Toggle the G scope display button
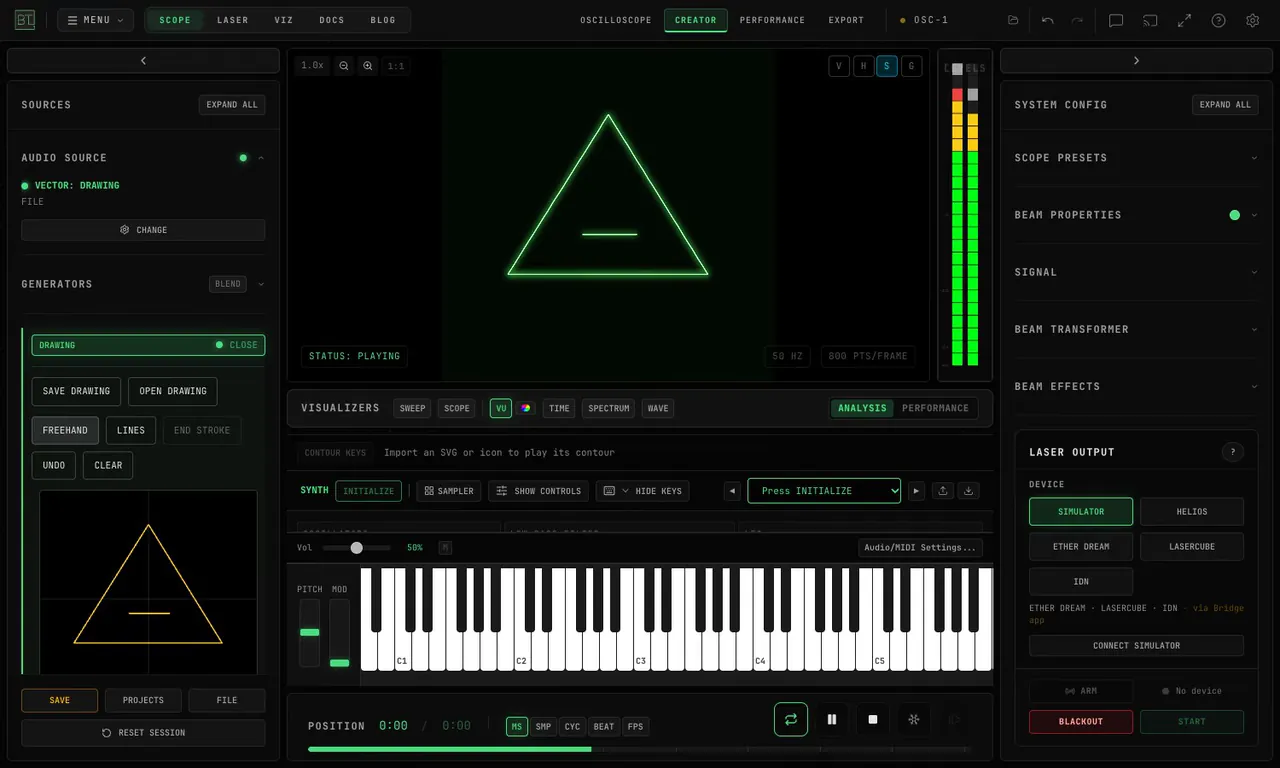This screenshot has width=1280, height=768. (x=911, y=66)
